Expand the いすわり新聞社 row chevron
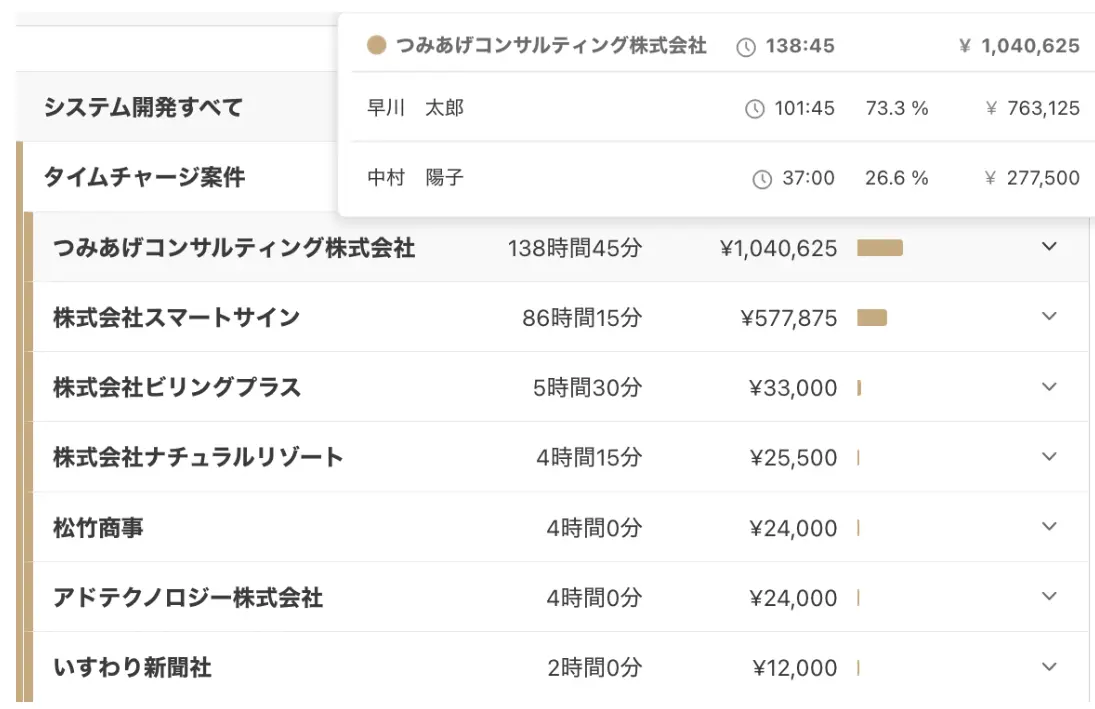The image size is (1095, 709). pos(1049,667)
